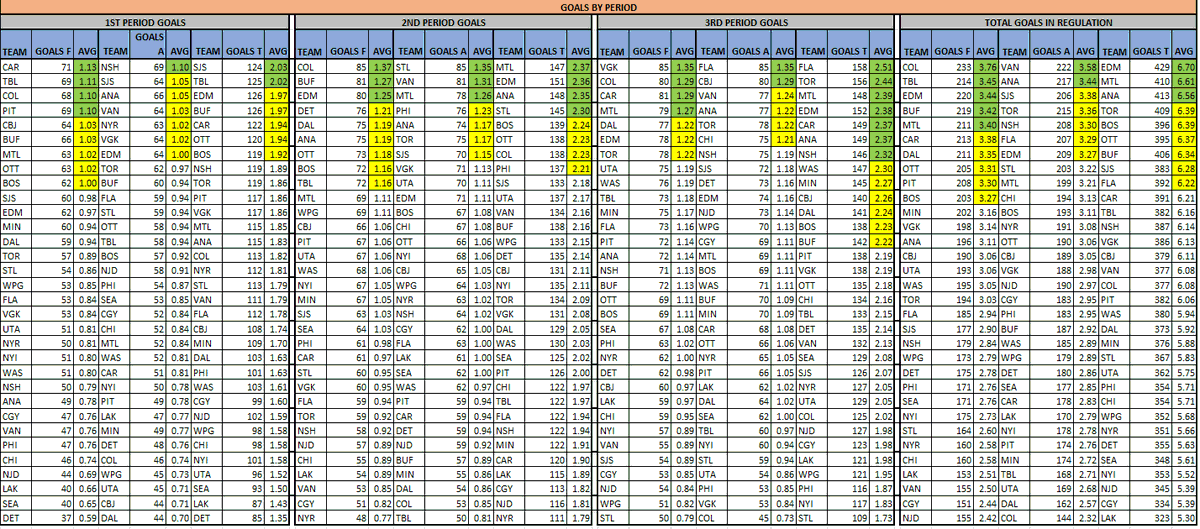Select 2.03 average in 1st period totals

click(278, 67)
